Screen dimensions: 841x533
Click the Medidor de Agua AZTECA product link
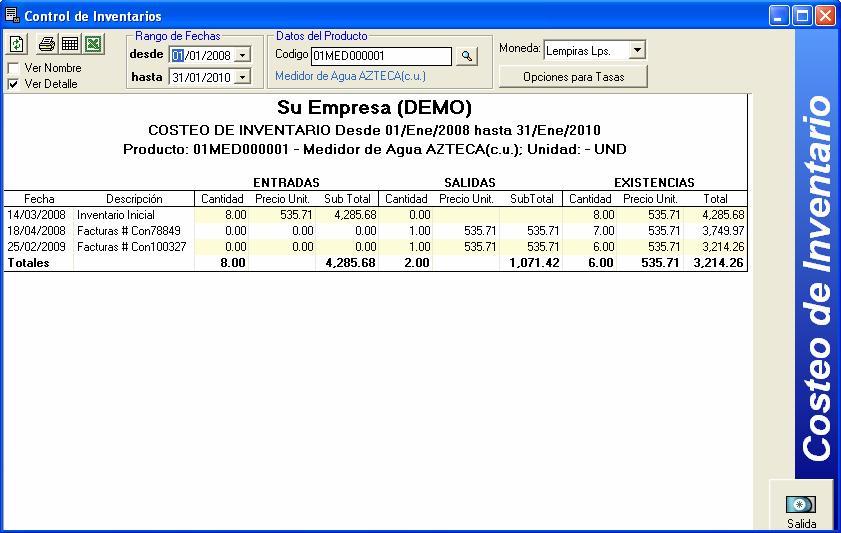pos(350,76)
